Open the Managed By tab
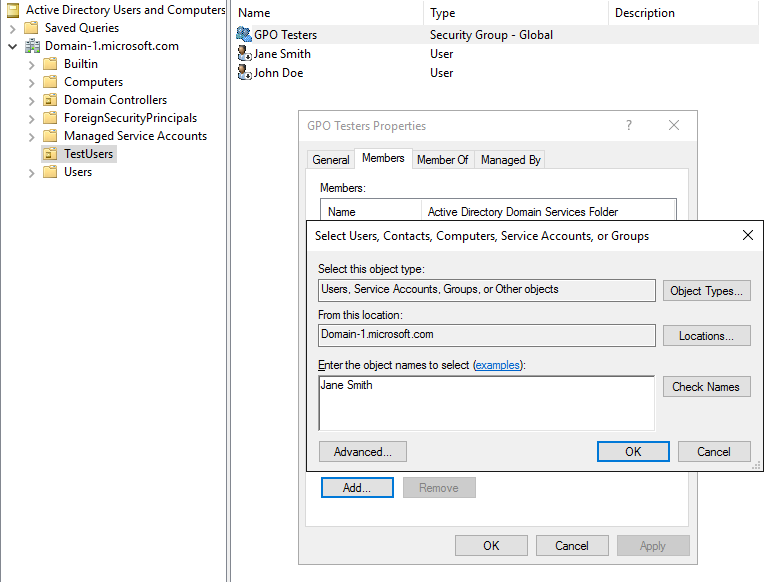Image resolution: width=779 pixels, height=582 pixels. coord(510,160)
